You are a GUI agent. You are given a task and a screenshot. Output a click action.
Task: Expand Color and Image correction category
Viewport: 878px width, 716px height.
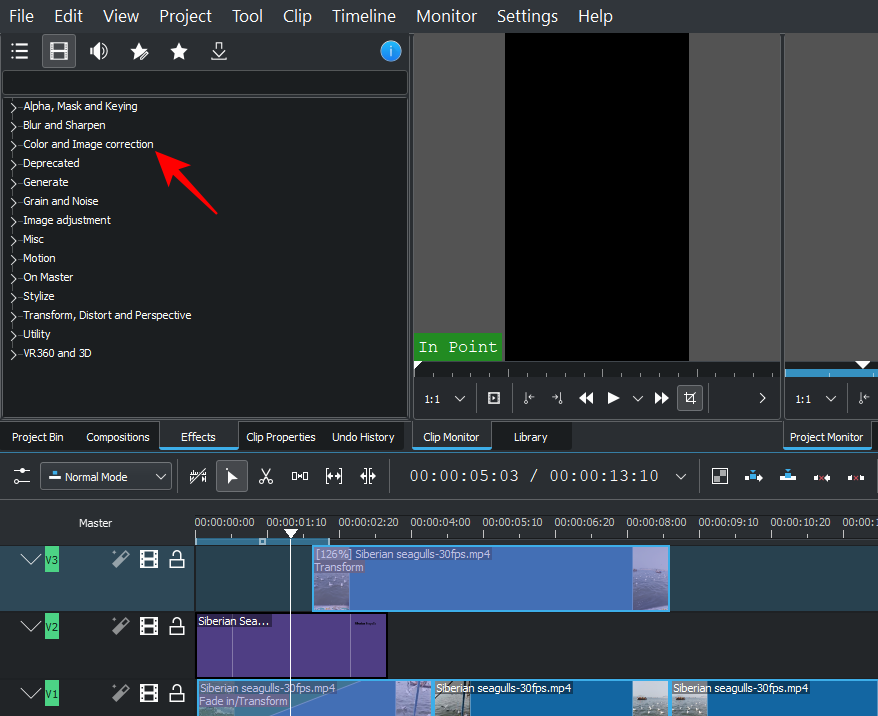pyautogui.click(x=14, y=145)
